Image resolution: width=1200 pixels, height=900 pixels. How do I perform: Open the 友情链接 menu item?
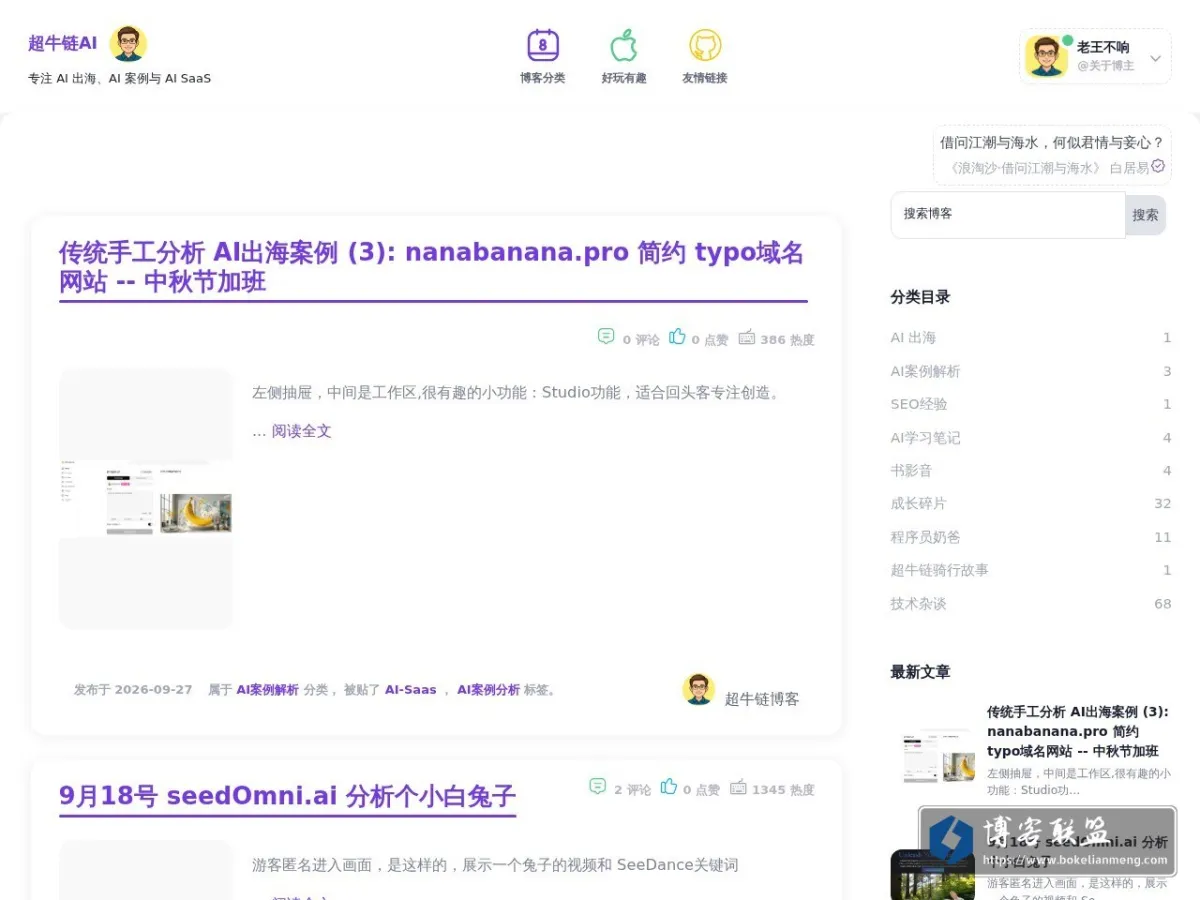pyautogui.click(x=705, y=78)
